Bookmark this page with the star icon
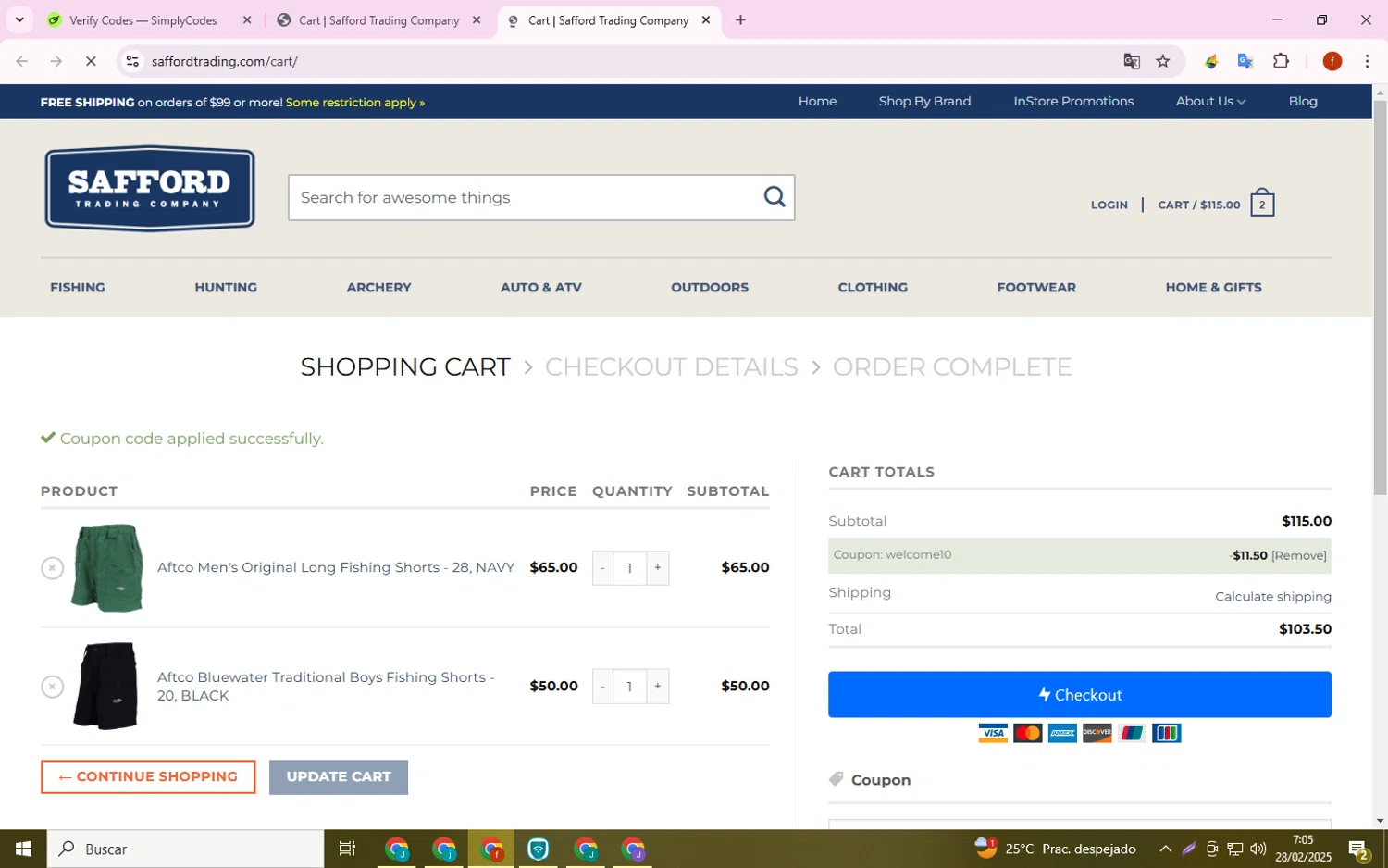The width and height of the screenshot is (1388, 868). [x=1163, y=61]
